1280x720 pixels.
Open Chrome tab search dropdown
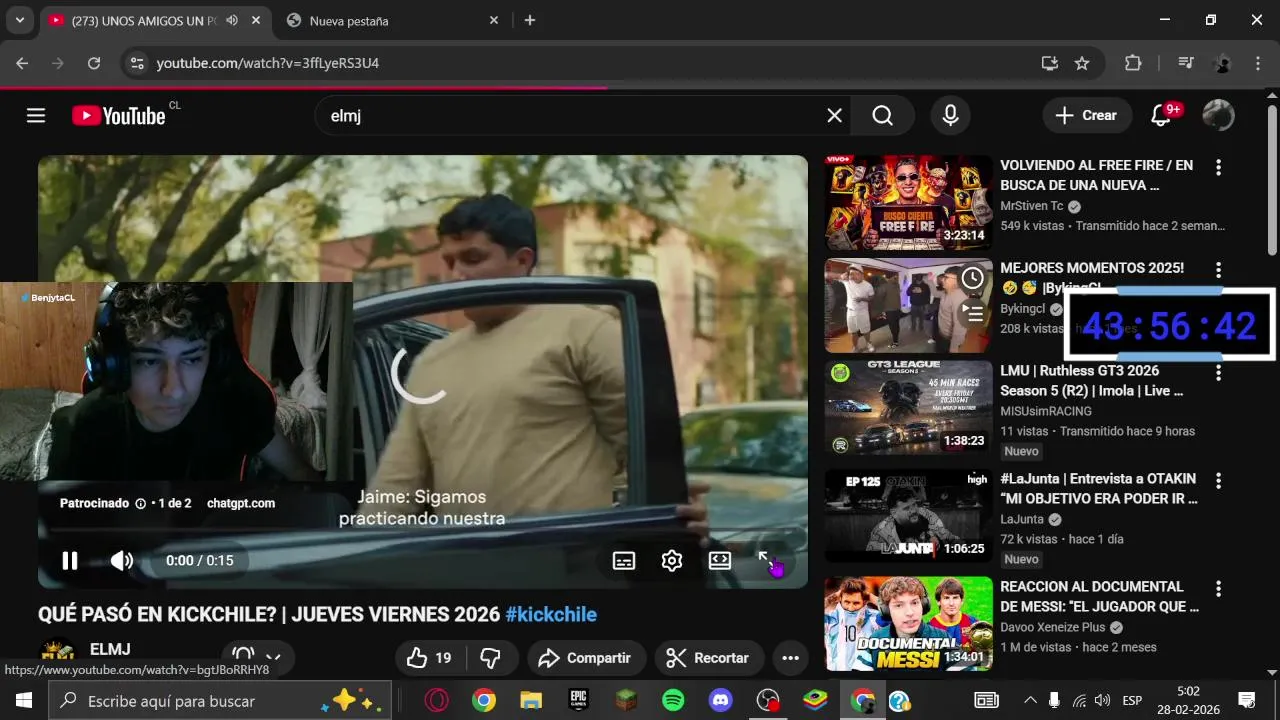click(x=19, y=20)
